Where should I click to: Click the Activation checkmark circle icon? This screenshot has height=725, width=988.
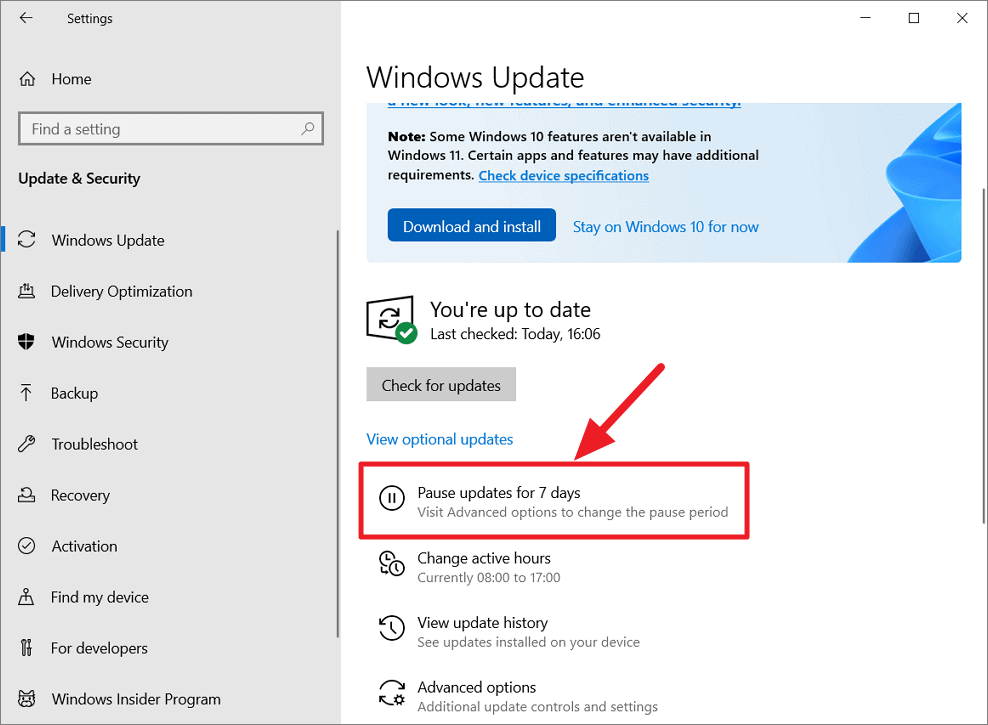tap(26, 545)
